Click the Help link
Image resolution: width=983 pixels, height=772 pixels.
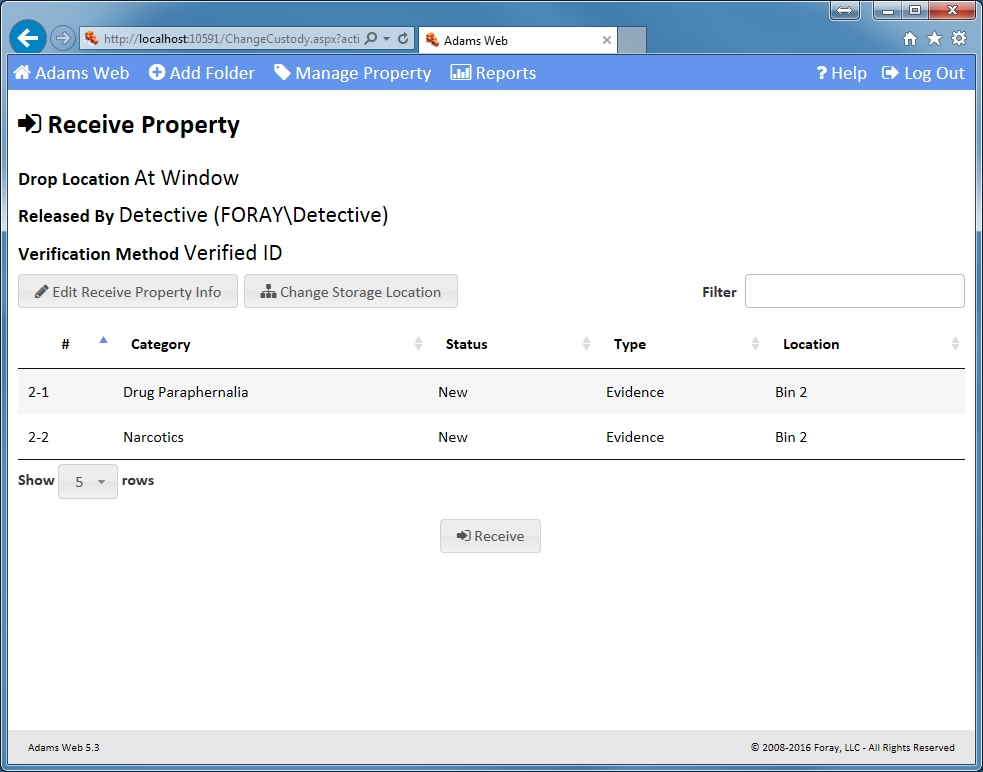point(841,73)
